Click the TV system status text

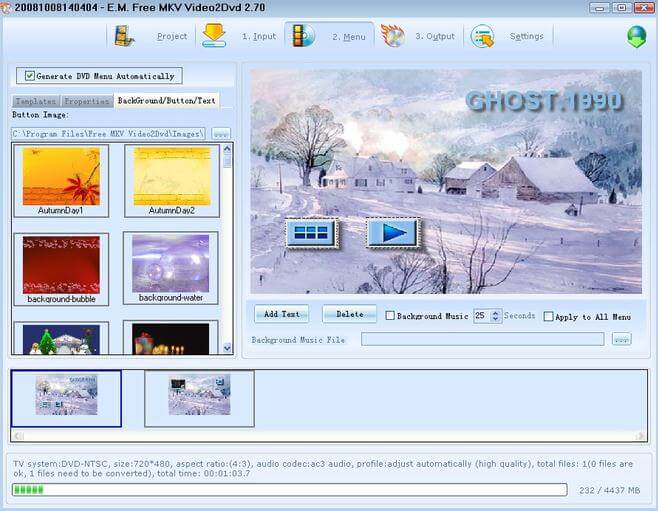323,469
